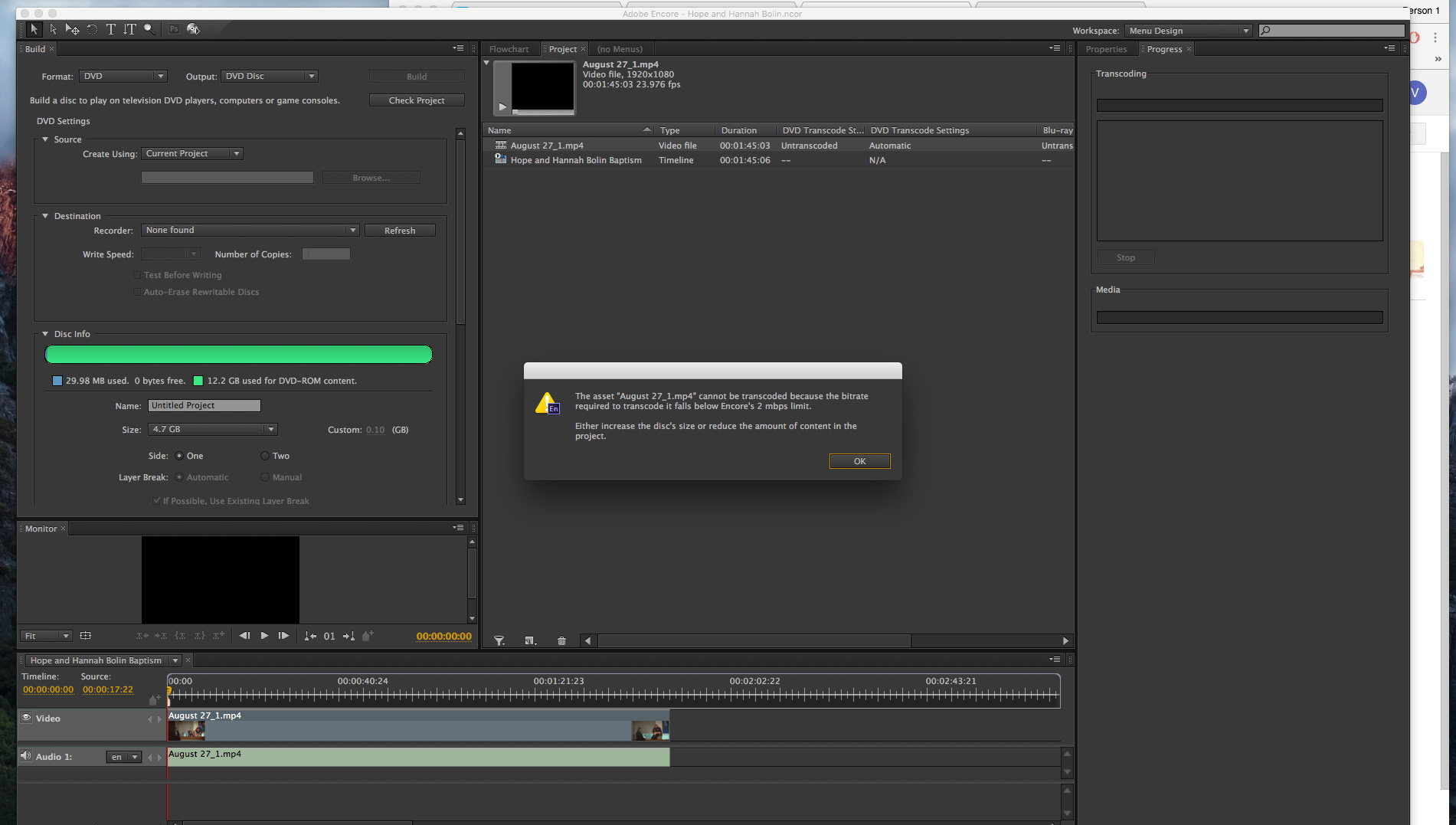Collapse the Source section triangle
1456x825 pixels.
click(x=45, y=139)
